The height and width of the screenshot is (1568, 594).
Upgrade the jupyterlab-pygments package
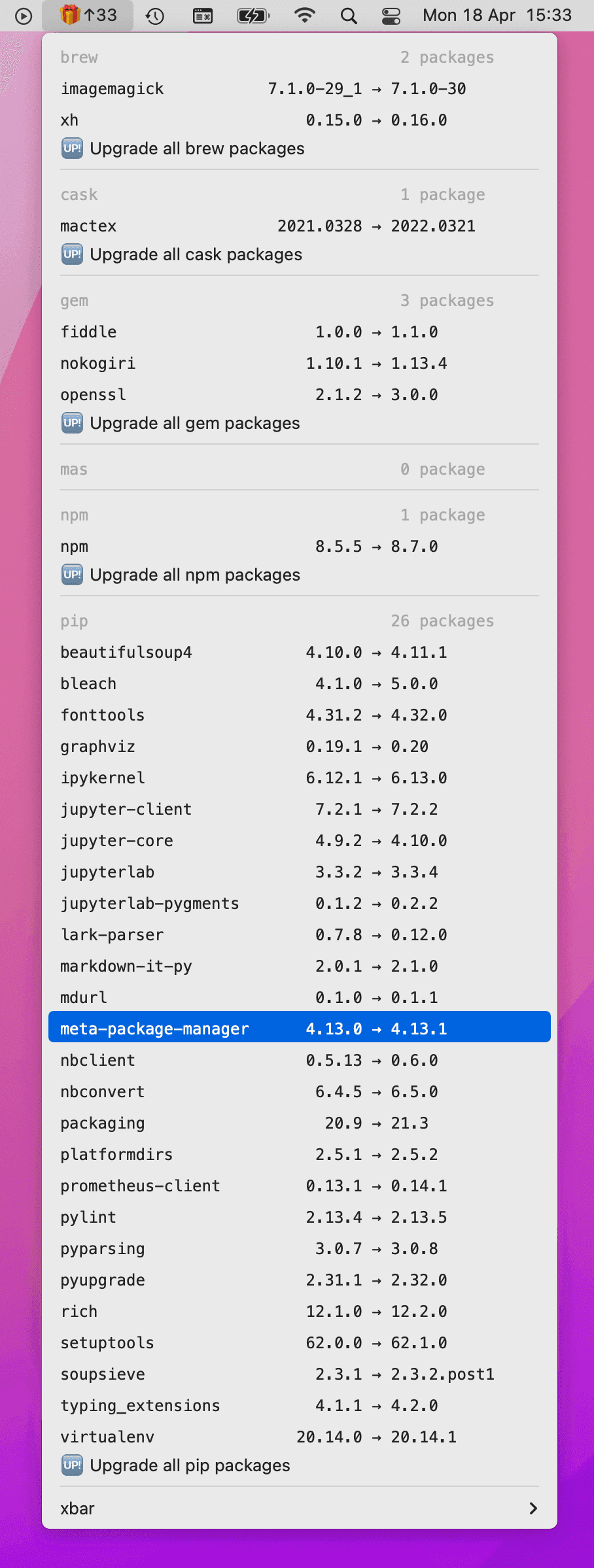pyautogui.click(x=300, y=904)
